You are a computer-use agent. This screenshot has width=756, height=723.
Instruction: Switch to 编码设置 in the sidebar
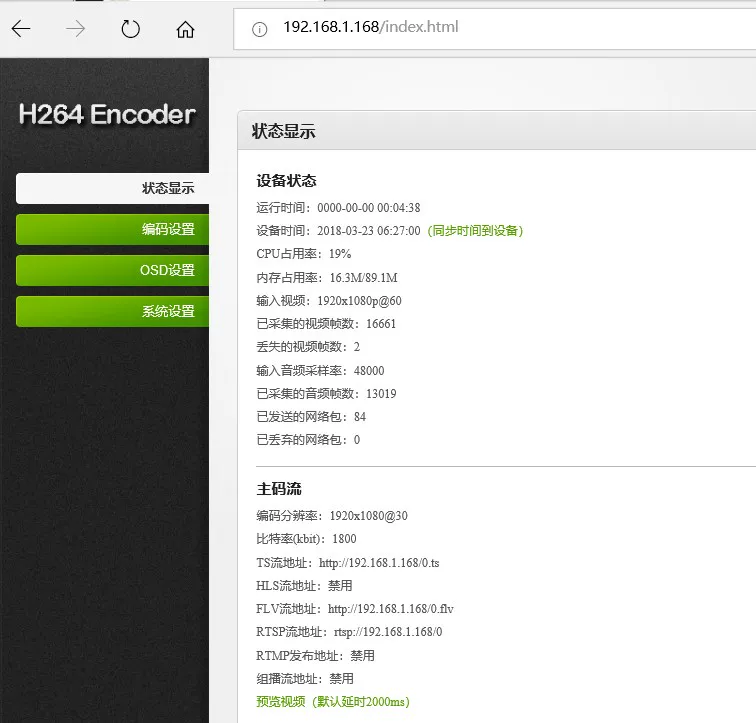[x=113, y=229]
